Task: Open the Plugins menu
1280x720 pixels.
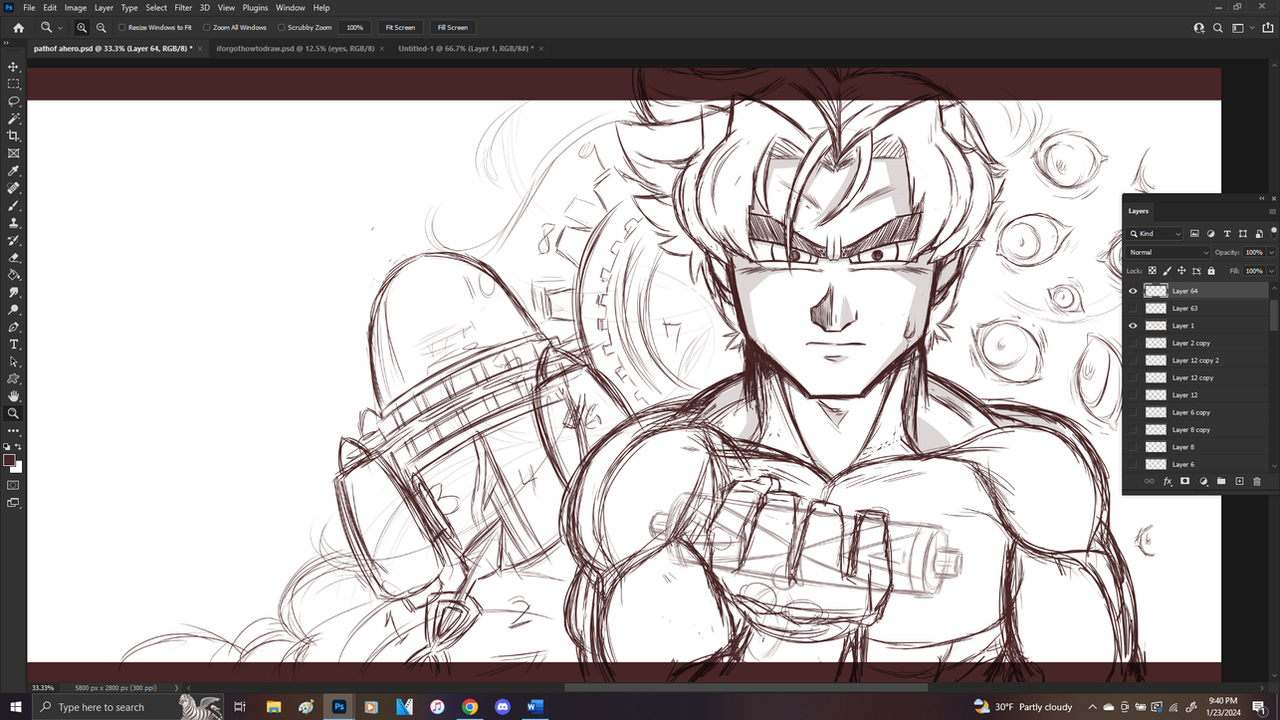Action: (255, 7)
